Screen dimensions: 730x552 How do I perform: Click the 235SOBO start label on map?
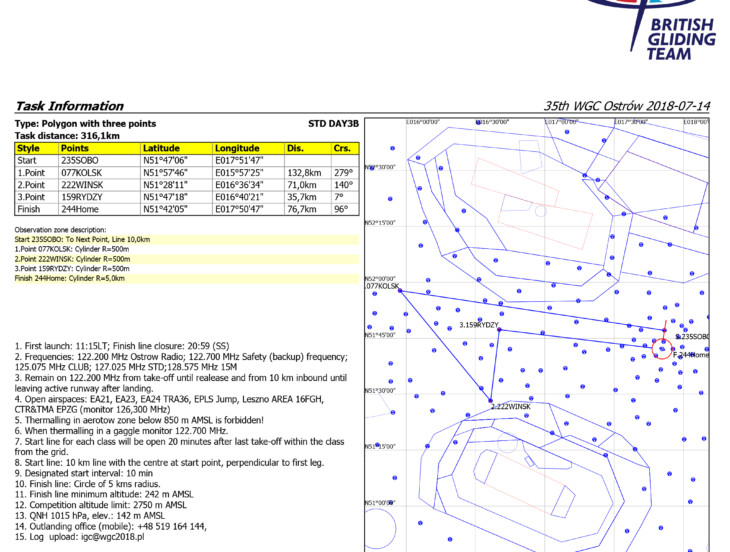point(694,337)
